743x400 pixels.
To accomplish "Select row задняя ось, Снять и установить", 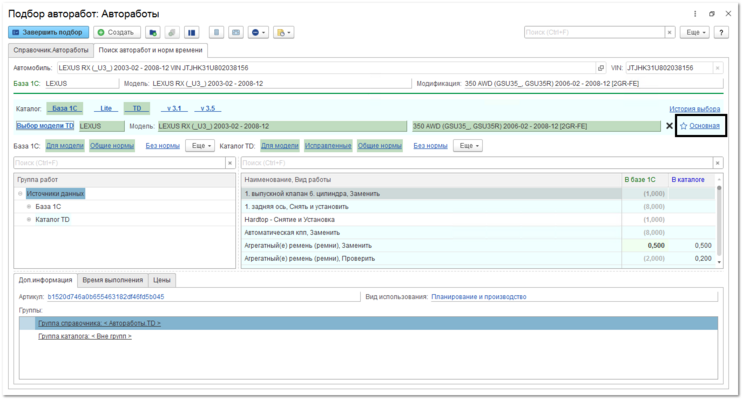I will tap(479, 207).
